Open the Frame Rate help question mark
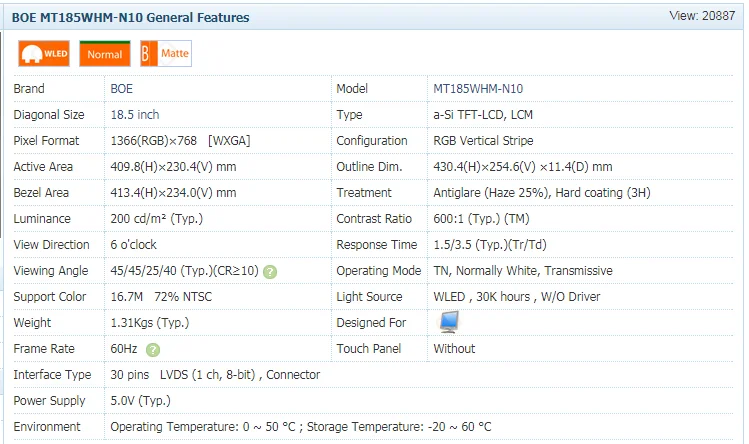 153,349
